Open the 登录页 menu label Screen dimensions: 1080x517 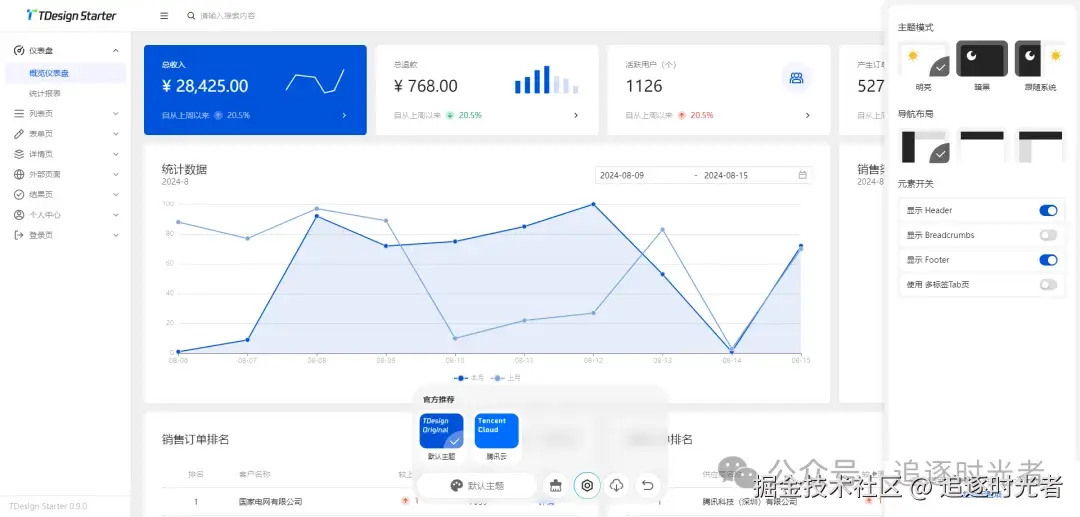[41, 235]
